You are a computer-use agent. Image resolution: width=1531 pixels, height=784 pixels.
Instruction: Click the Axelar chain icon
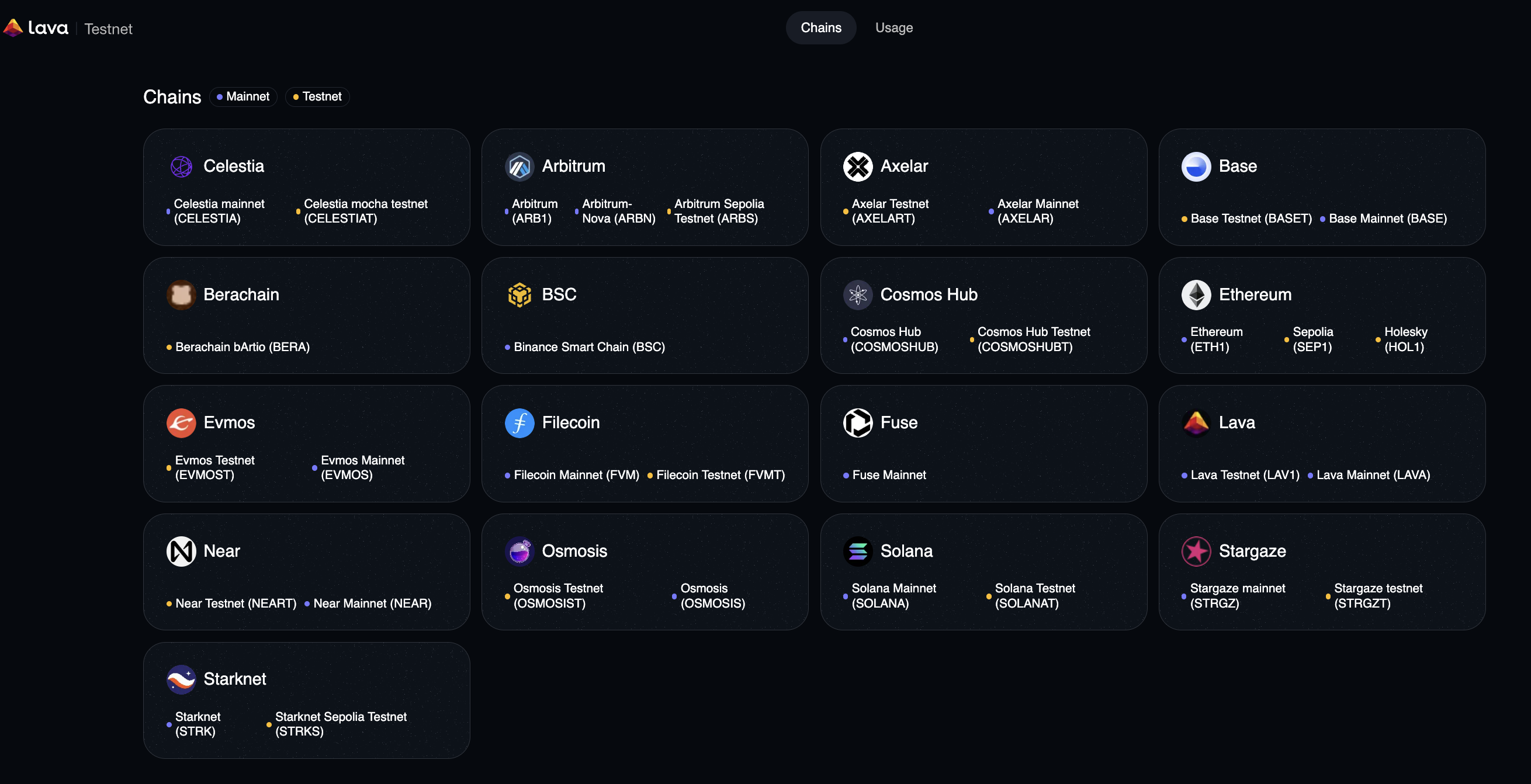coord(858,166)
